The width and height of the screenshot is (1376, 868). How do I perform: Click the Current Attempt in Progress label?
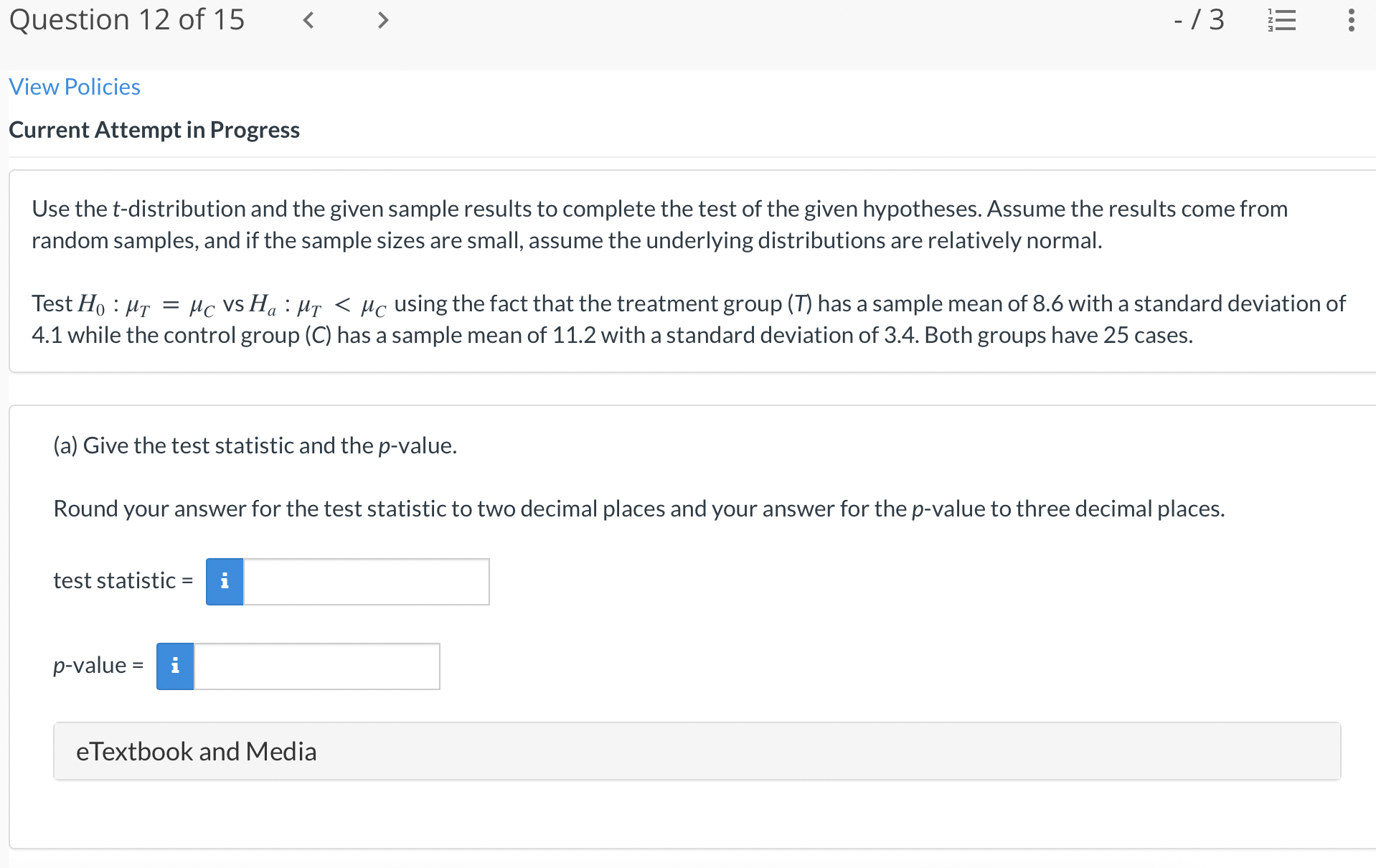(x=154, y=130)
